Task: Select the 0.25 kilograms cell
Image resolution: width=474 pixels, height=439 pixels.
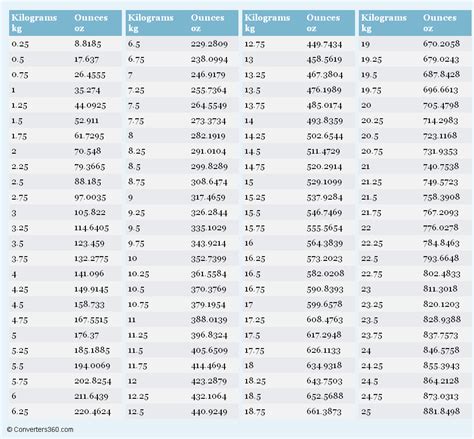Action: [20, 44]
